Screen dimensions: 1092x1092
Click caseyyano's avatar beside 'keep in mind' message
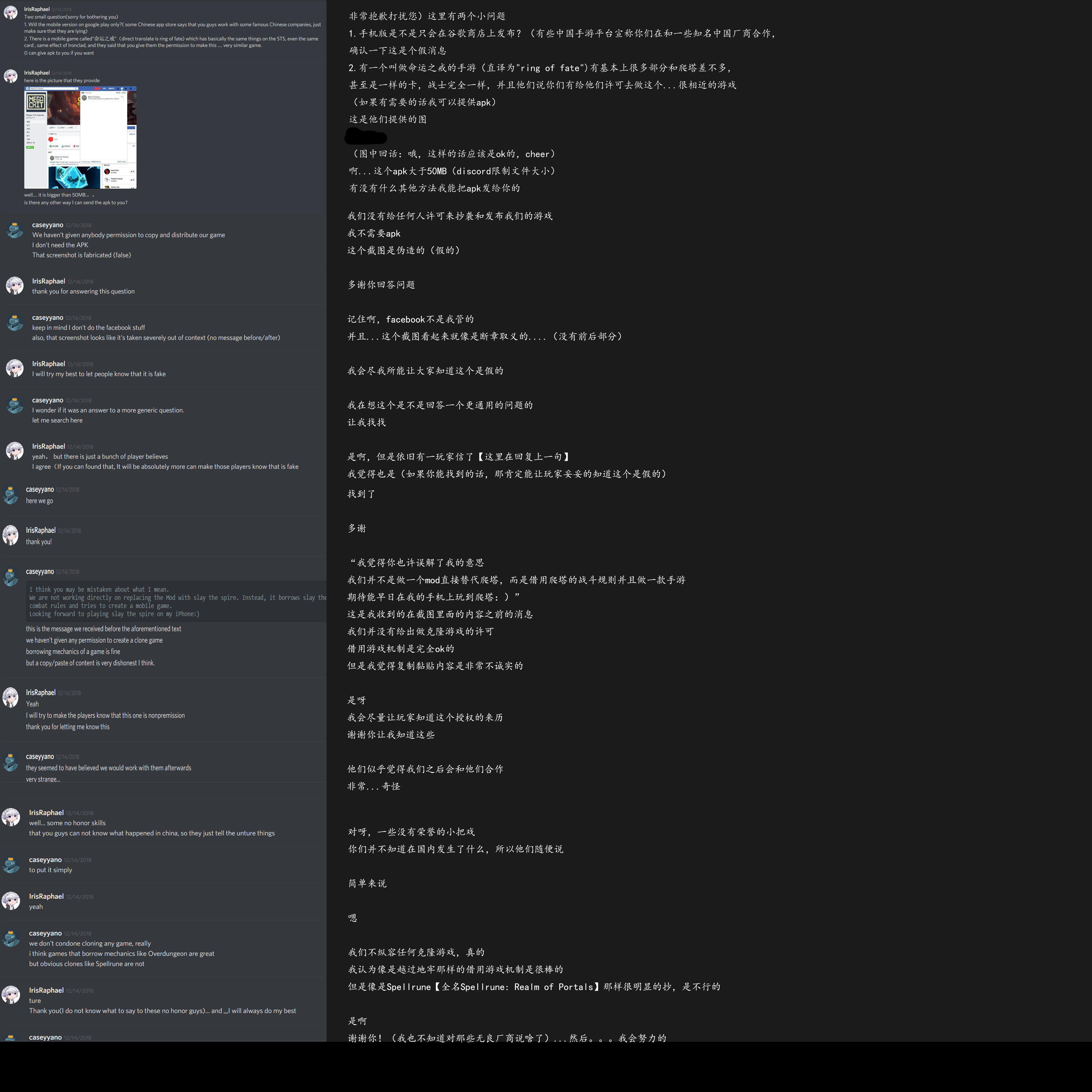tap(14, 322)
